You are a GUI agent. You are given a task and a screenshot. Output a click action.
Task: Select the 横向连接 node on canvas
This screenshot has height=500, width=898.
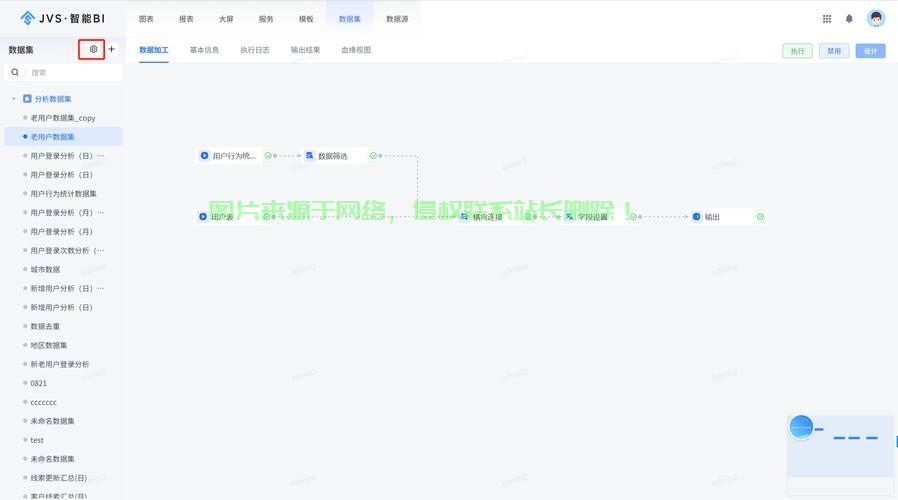(x=487, y=217)
